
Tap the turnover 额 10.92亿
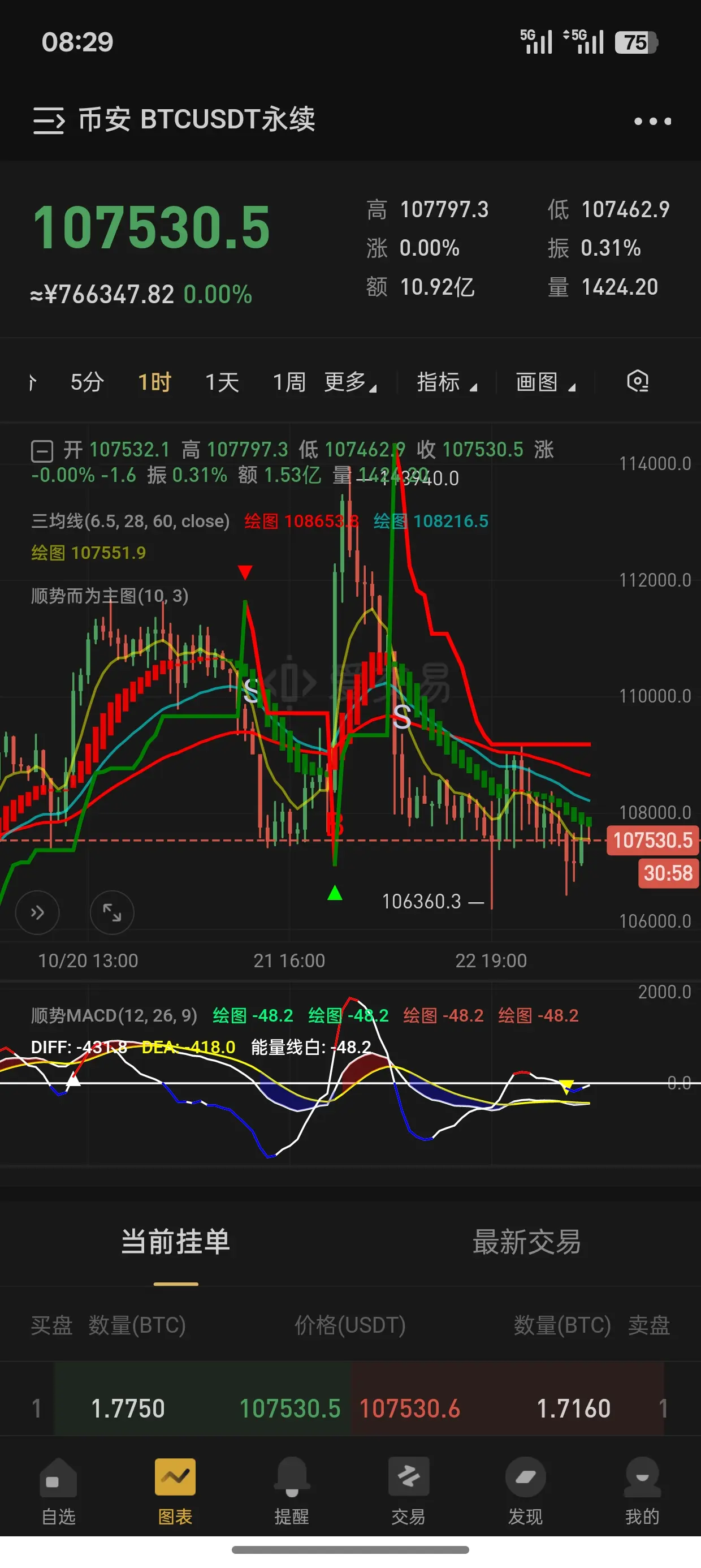(421, 287)
